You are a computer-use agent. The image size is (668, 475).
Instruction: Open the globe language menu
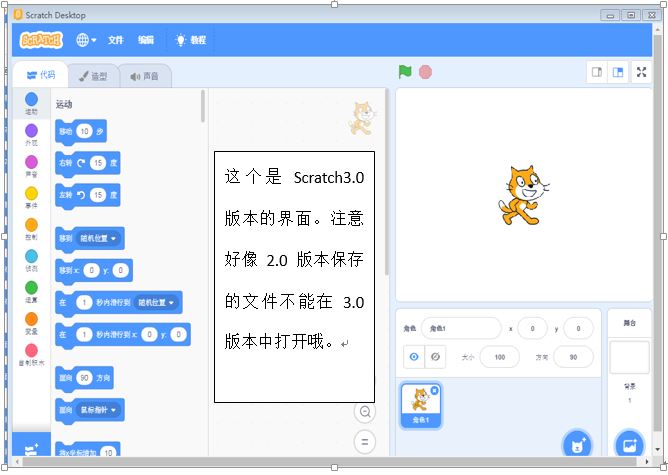86,40
